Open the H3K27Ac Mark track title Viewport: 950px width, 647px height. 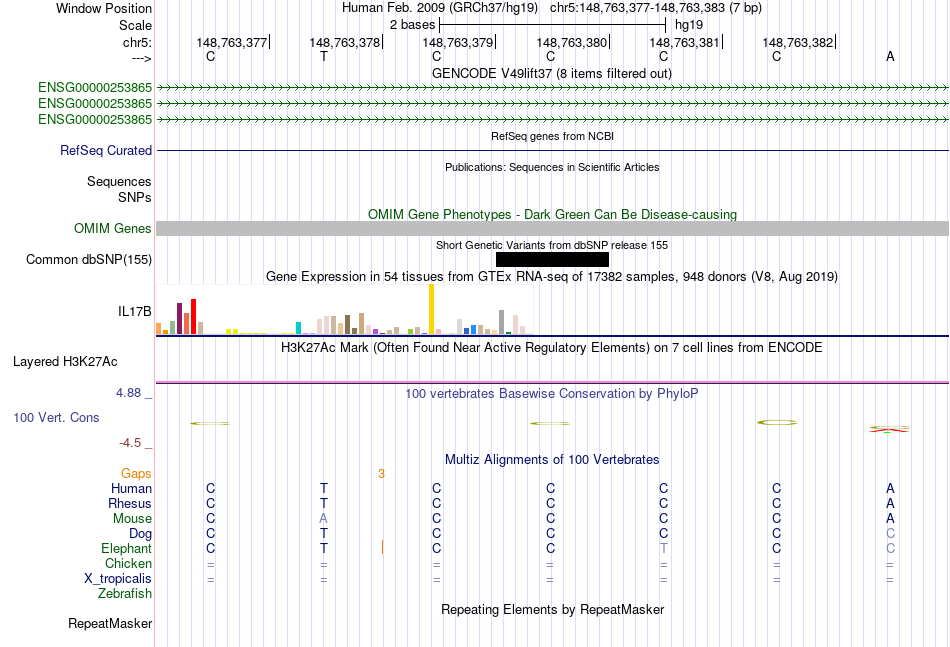click(552, 348)
